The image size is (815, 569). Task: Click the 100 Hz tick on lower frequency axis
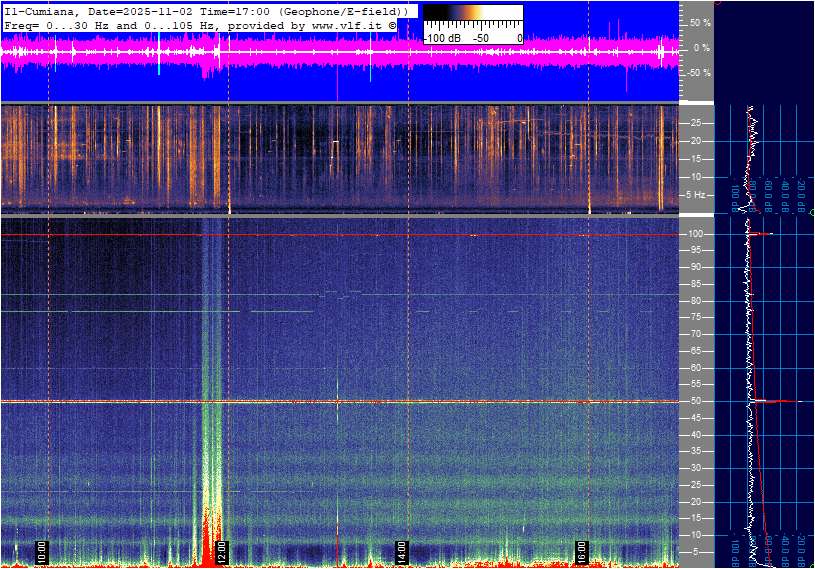[695, 234]
